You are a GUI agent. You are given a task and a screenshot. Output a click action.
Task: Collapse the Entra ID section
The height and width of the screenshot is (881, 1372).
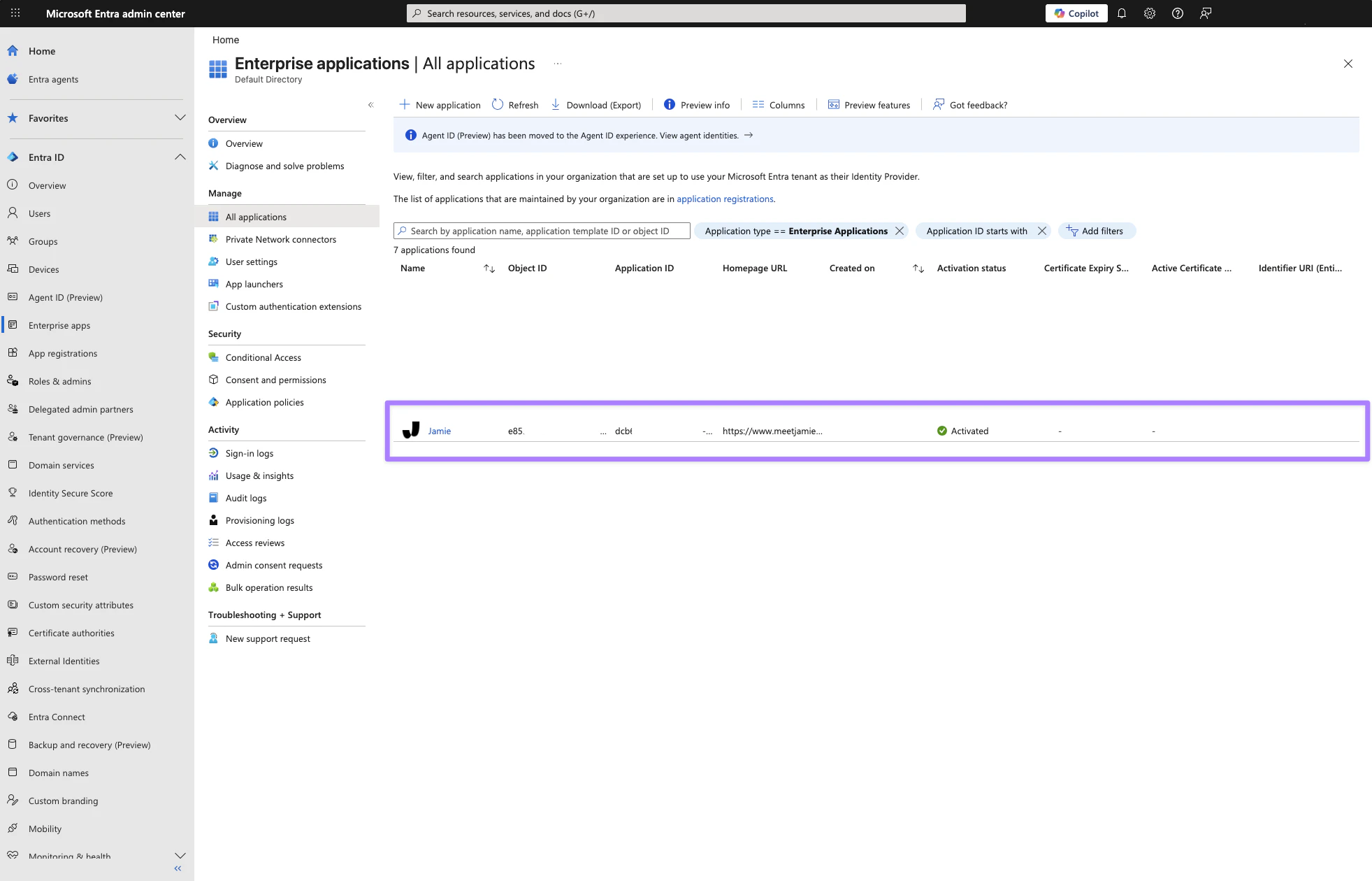(x=180, y=157)
